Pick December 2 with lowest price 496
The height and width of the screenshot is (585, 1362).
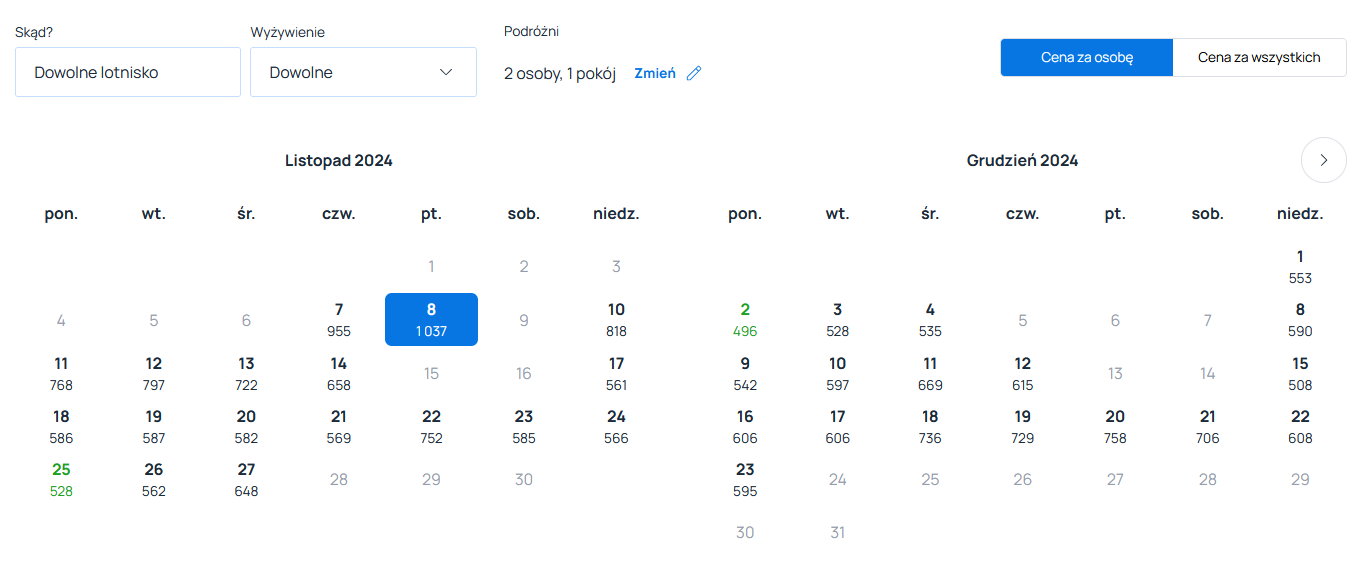click(x=745, y=320)
